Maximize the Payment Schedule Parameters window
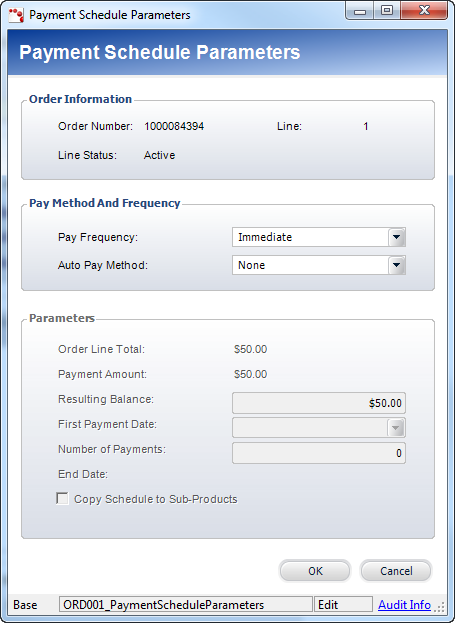Viewport: 455px width, 623px height. [x=387, y=11]
